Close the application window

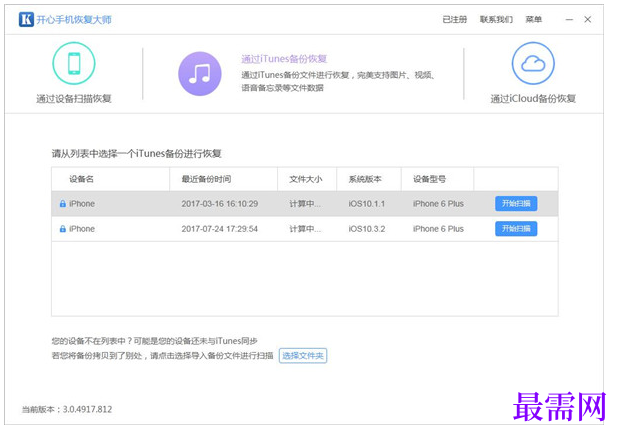pos(588,19)
